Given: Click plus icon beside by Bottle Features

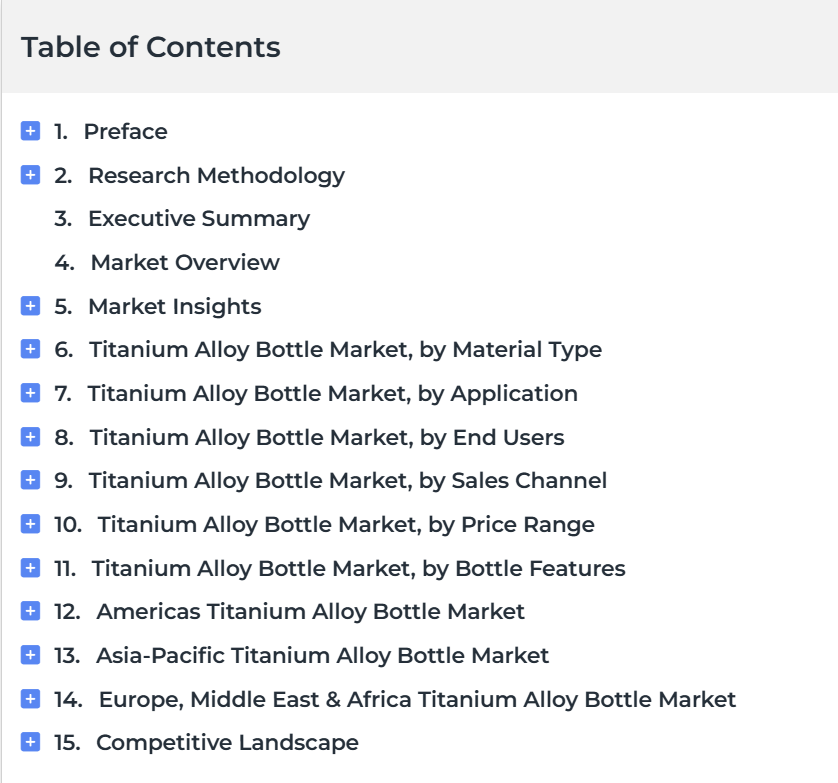Looking at the screenshot, I should point(30,568).
